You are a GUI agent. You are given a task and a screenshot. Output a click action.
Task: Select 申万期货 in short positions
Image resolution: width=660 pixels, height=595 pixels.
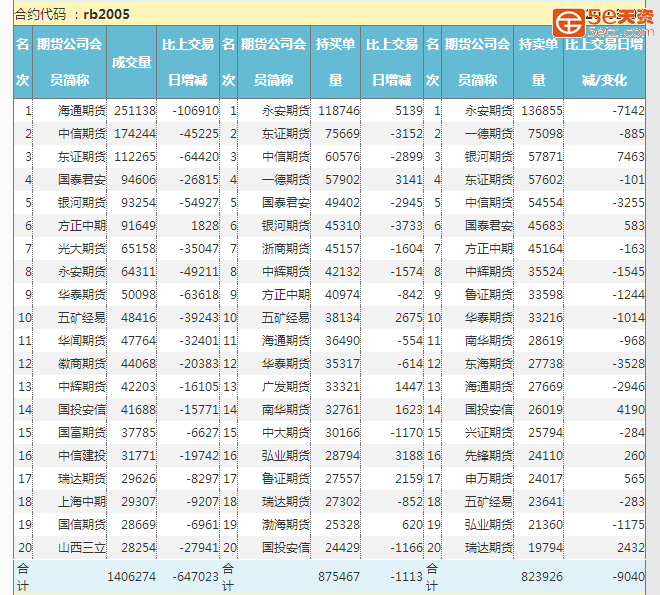click(489, 479)
